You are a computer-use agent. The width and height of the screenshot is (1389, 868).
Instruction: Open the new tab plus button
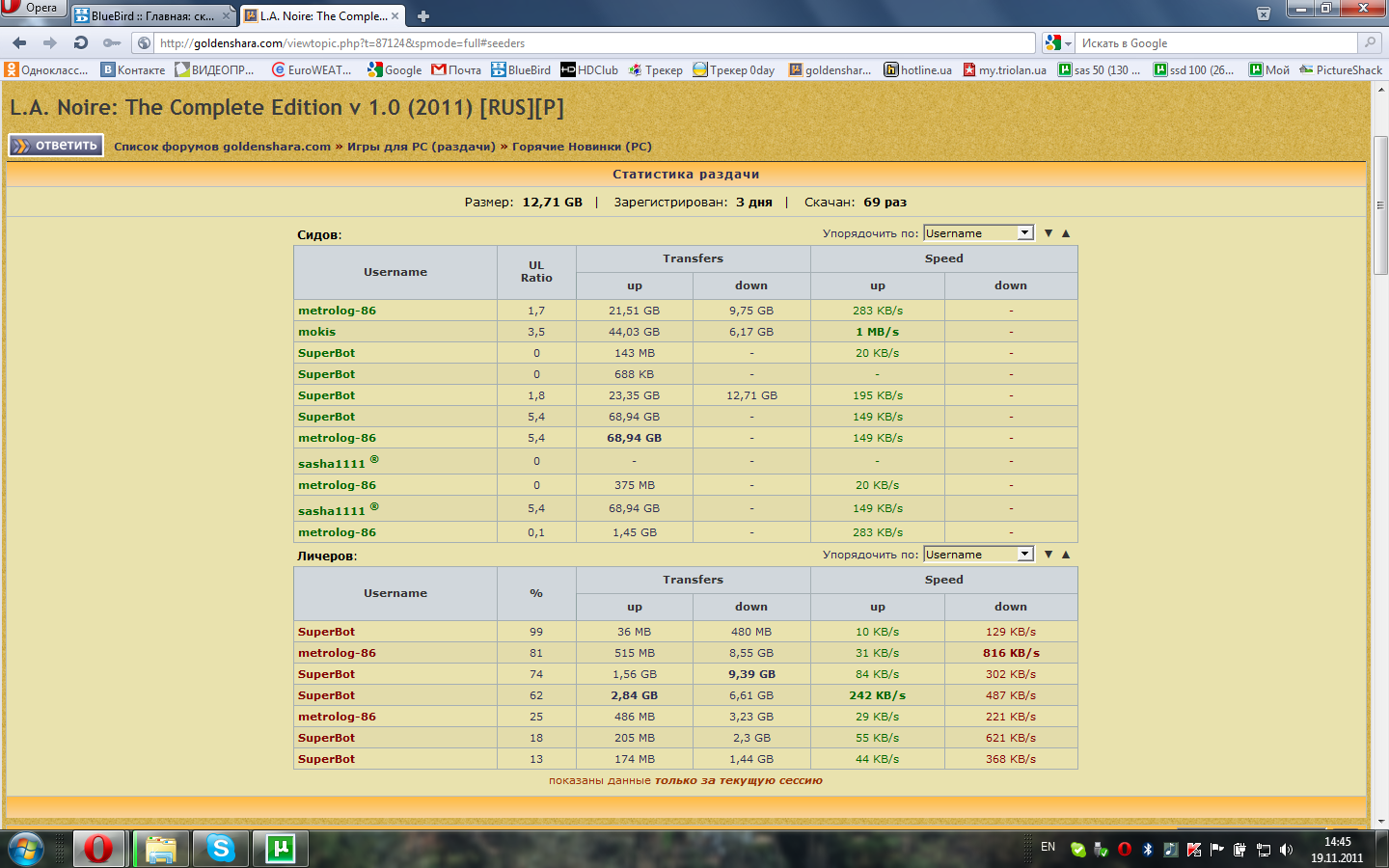[422, 16]
